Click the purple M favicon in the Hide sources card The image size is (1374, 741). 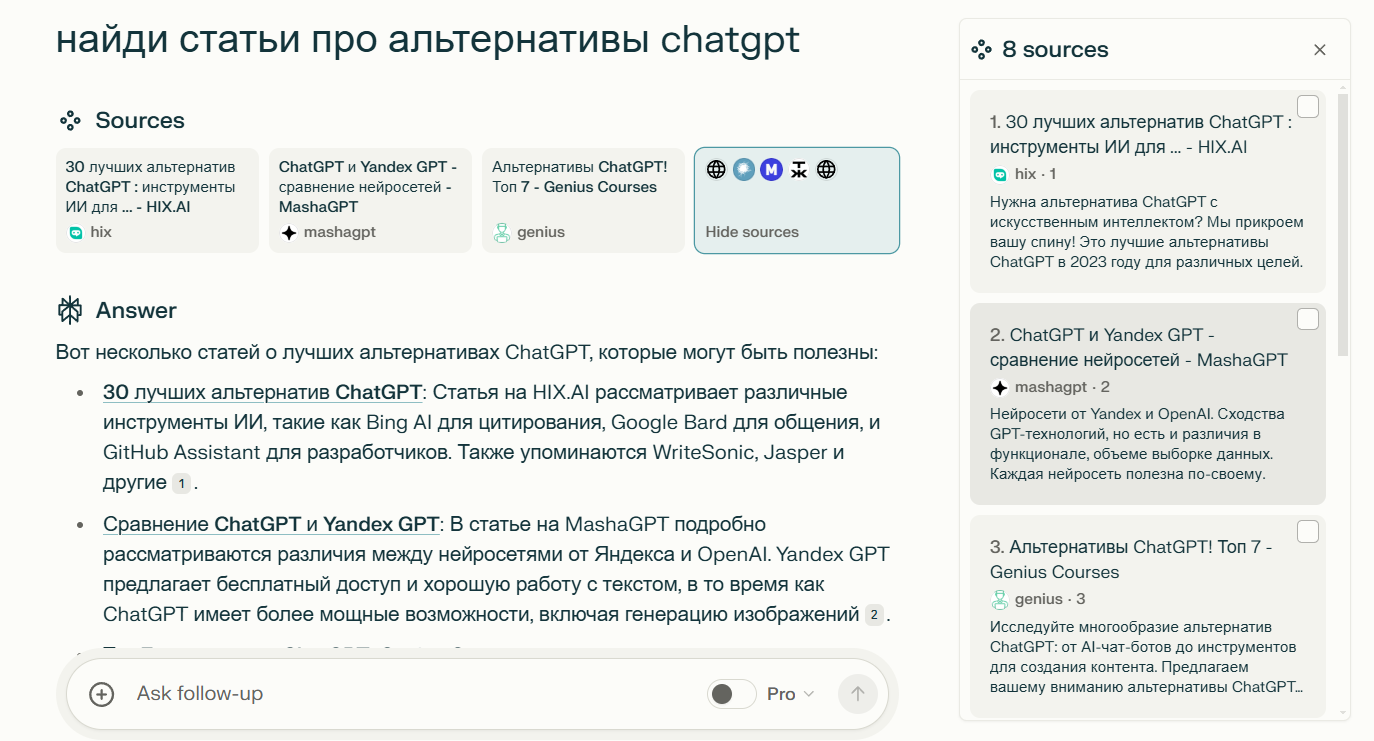click(770, 170)
